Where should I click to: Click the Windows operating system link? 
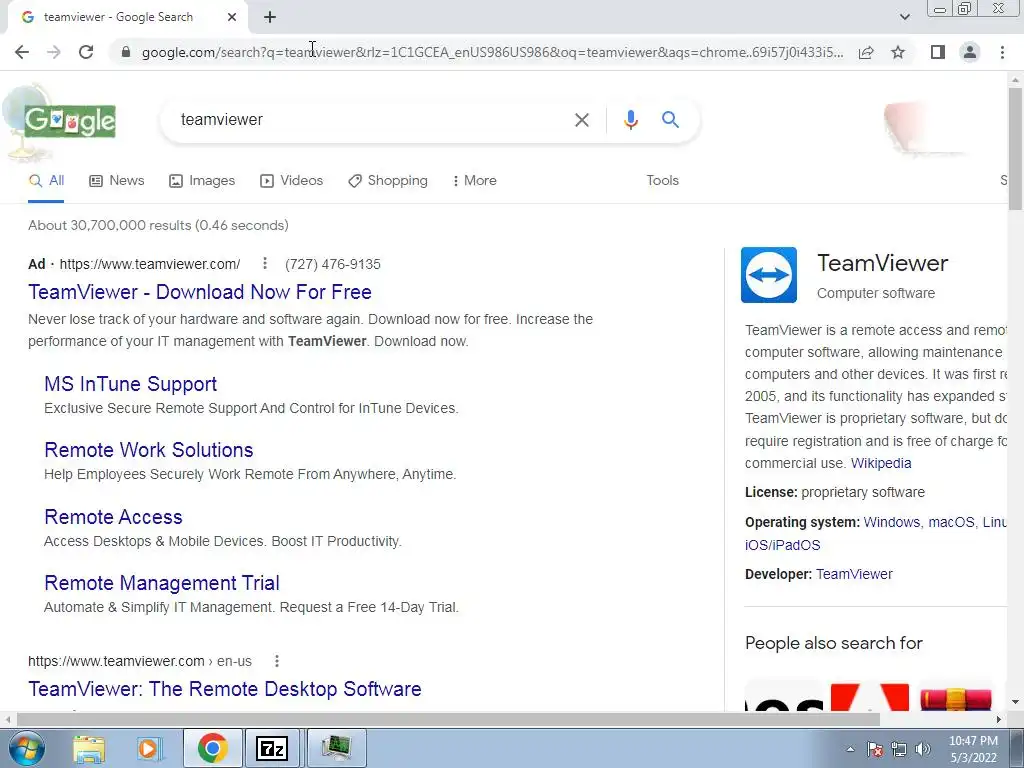pyautogui.click(x=891, y=522)
